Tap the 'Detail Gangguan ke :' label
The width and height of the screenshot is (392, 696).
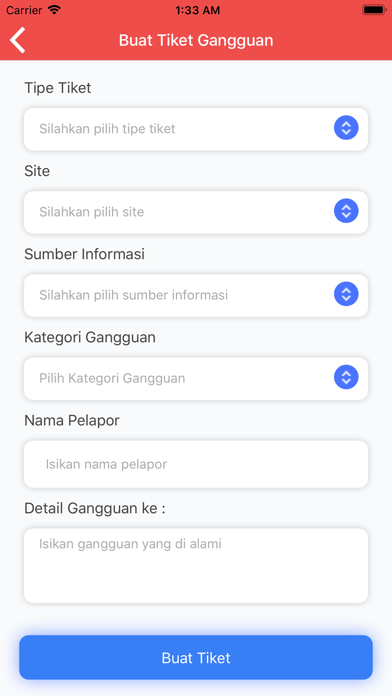coord(95,508)
